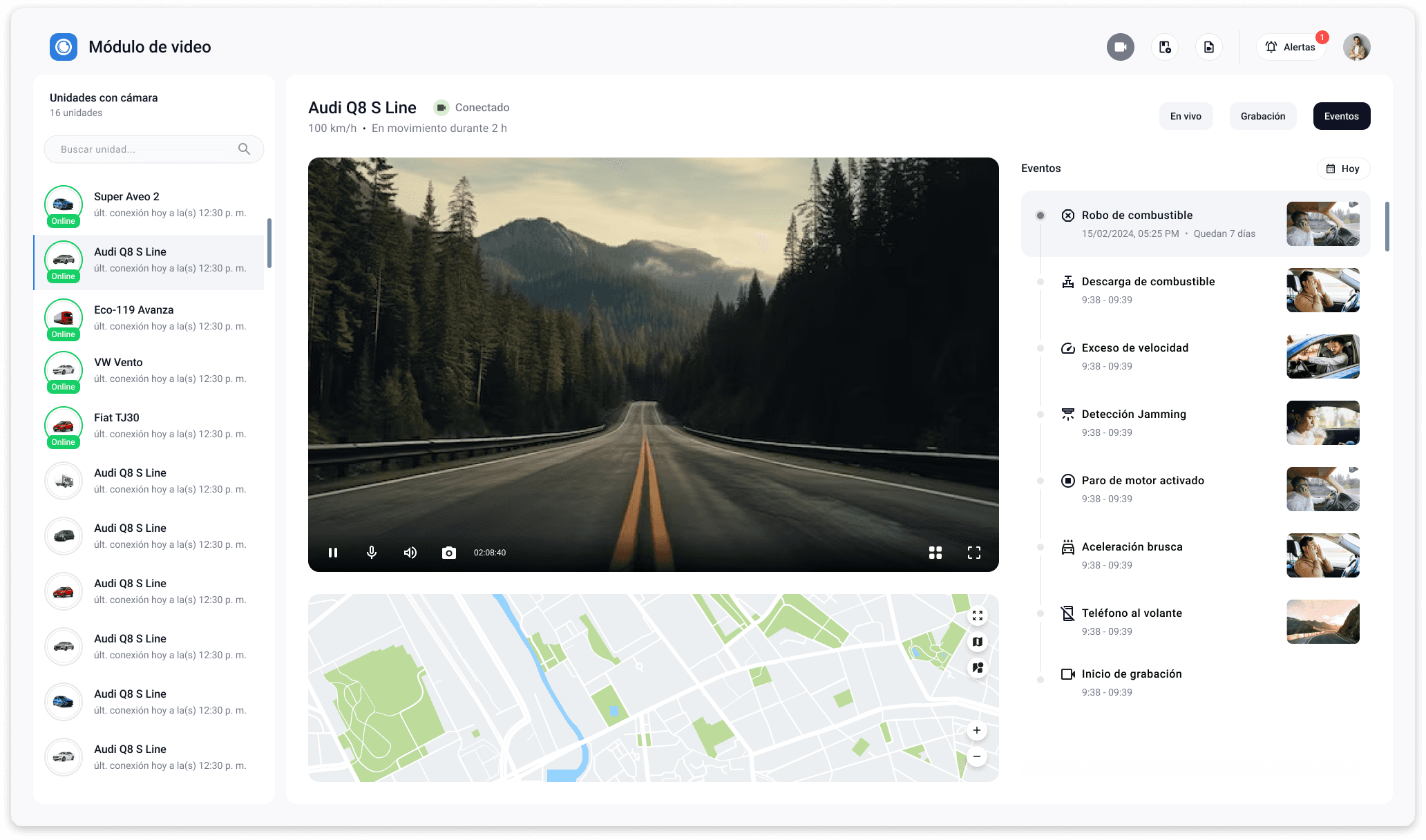Open the video camera header icon
This screenshot has height=840, width=1426.
point(1121,47)
